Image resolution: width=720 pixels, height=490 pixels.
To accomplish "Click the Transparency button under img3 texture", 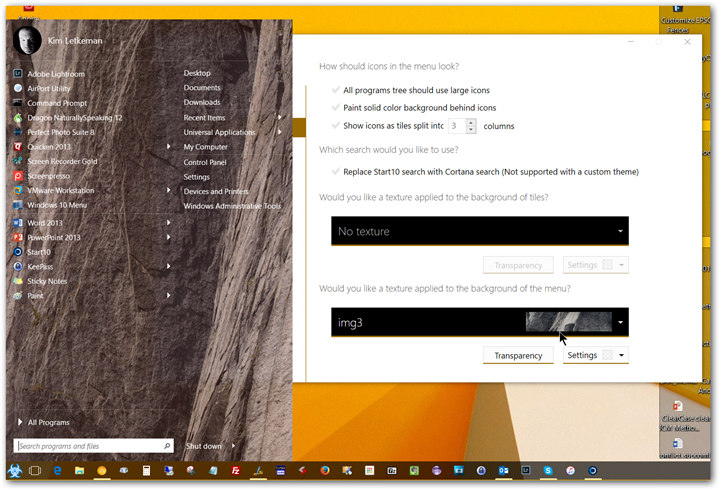I will point(518,355).
